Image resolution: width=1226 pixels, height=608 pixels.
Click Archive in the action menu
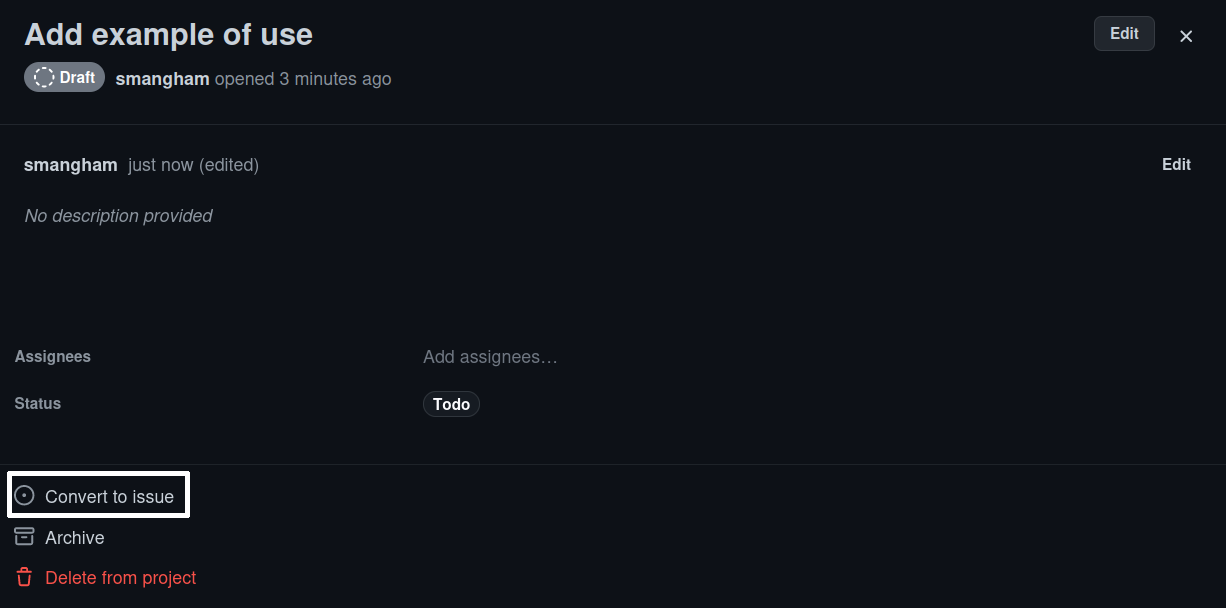[x=73, y=537]
